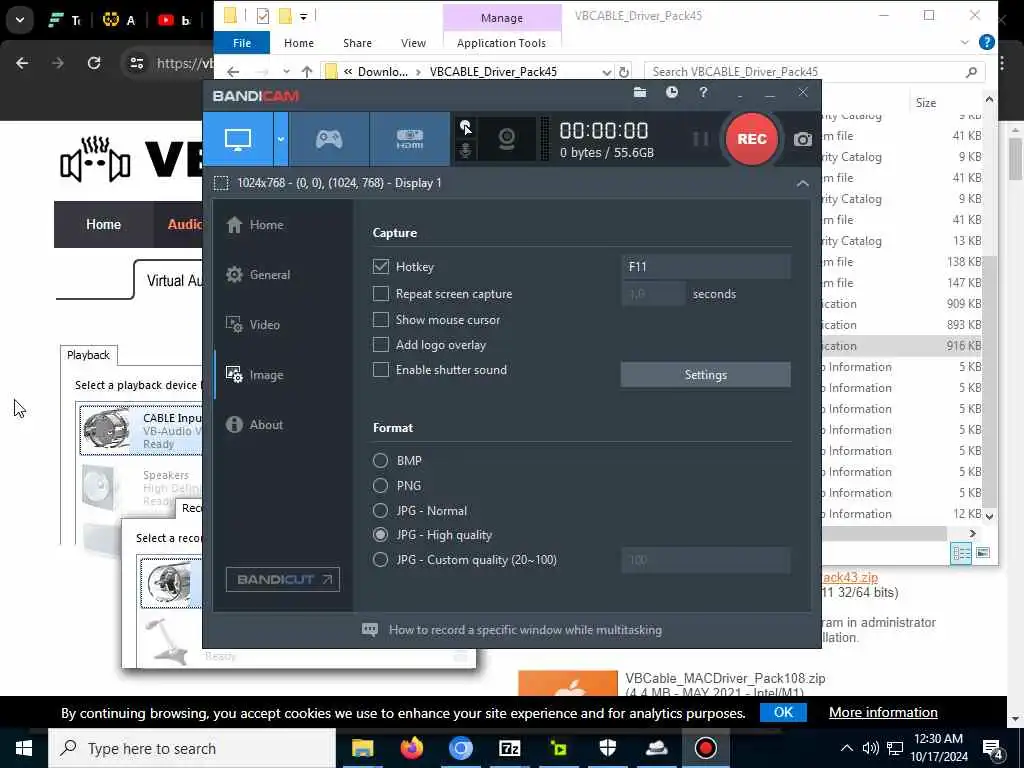
Task: Open Home section in Bandicam sidebar
Action: tap(255, 225)
